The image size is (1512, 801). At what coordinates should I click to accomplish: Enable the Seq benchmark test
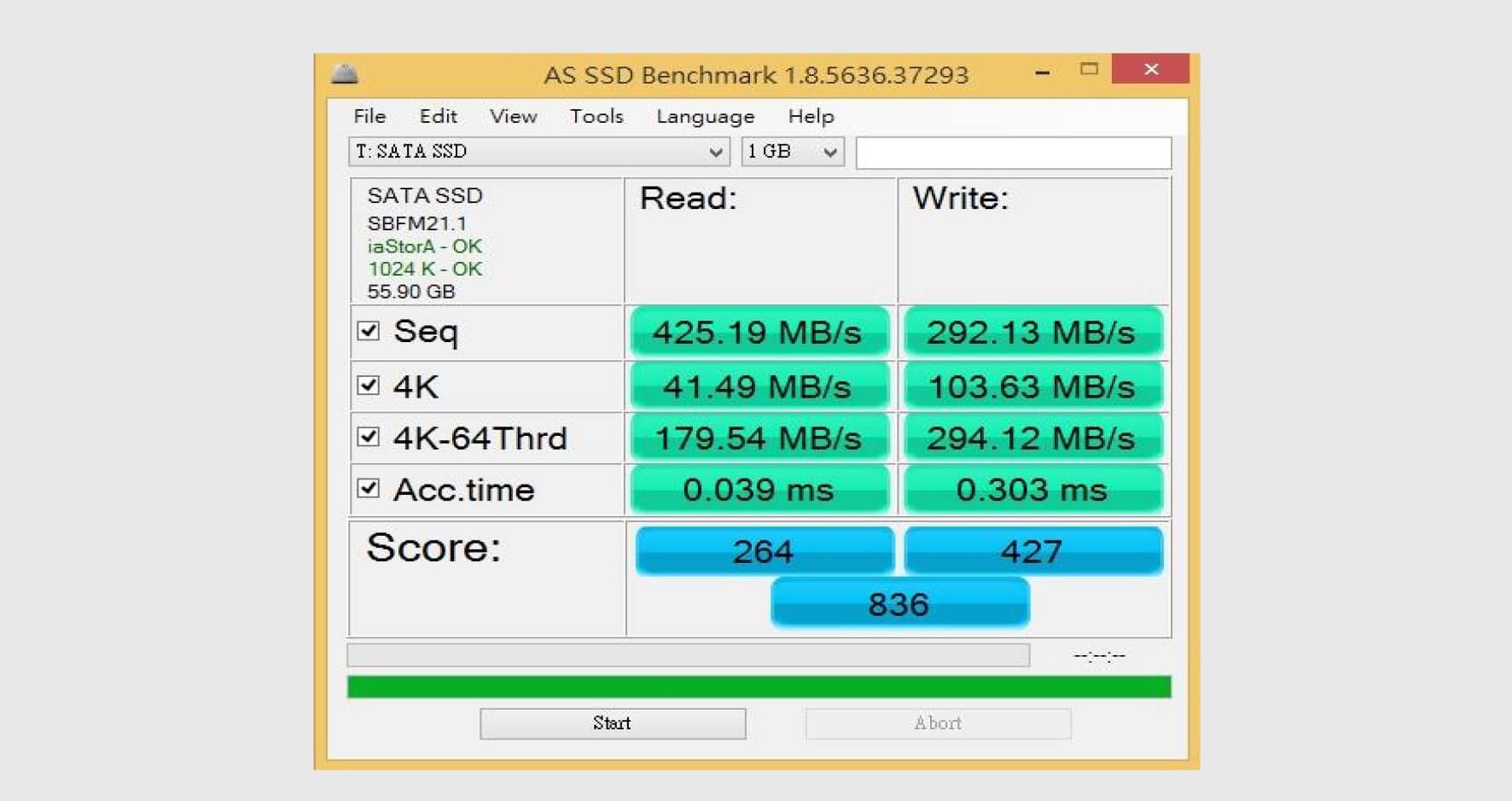[369, 332]
